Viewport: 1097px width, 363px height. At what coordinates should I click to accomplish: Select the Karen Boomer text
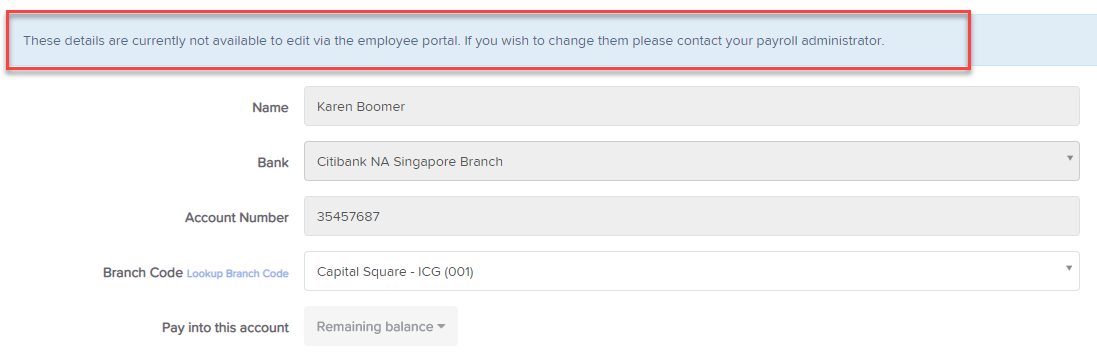click(360, 107)
